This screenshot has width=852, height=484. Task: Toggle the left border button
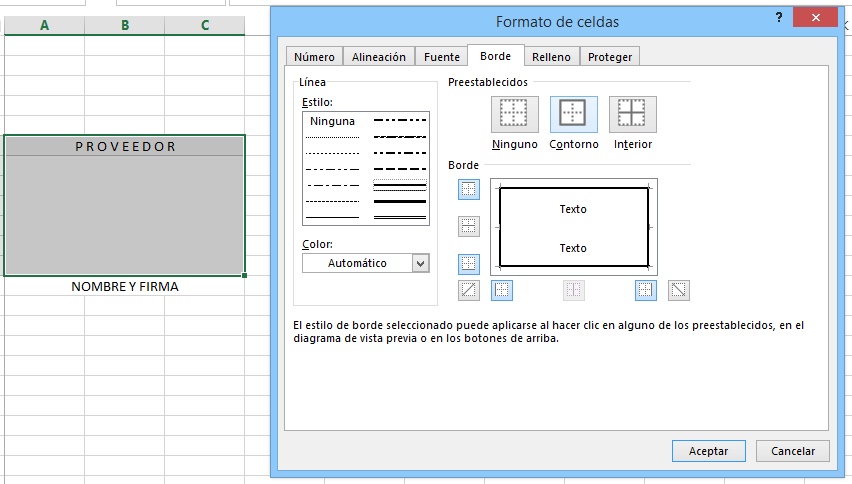tap(503, 290)
